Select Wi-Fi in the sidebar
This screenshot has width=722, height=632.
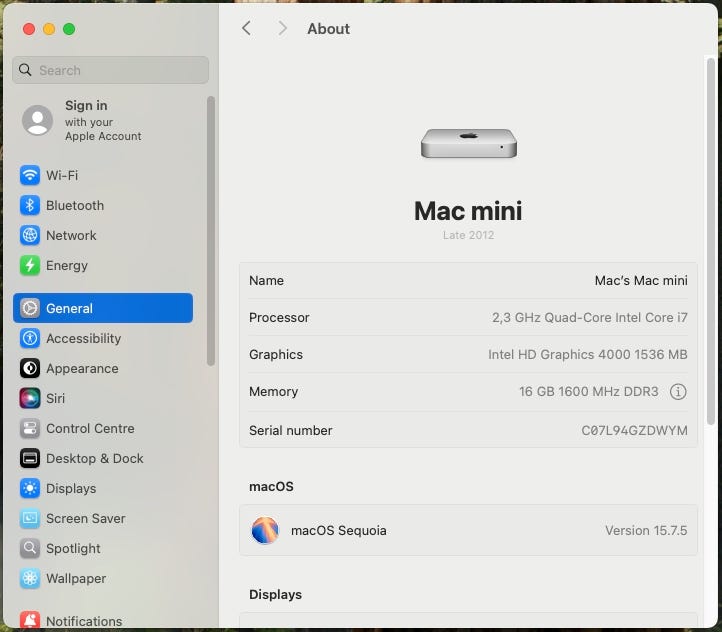pyautogui.click(x=103, y=175)
